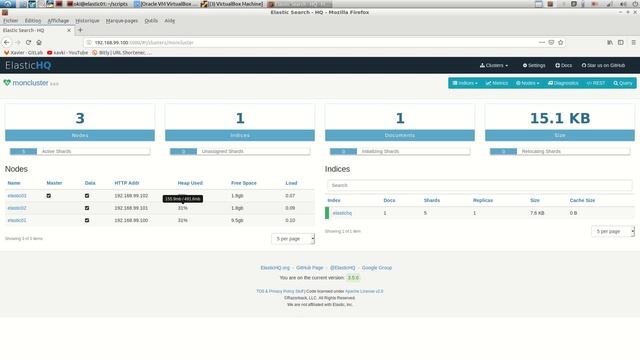Open the Edition menu
This screenshot has width=640, height=360.
click(x=33, y=20)
